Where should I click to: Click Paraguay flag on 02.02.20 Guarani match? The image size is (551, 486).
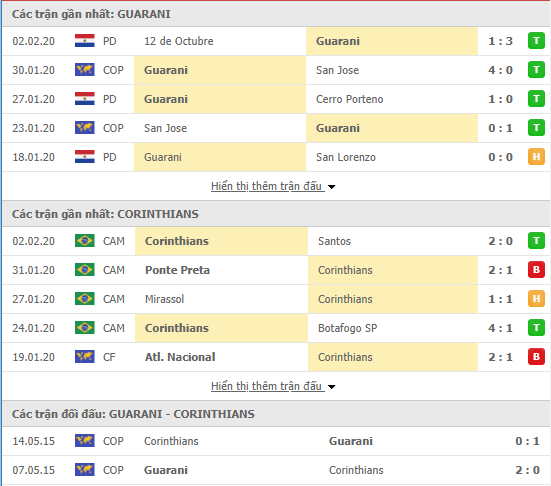[x=85, y=41]
